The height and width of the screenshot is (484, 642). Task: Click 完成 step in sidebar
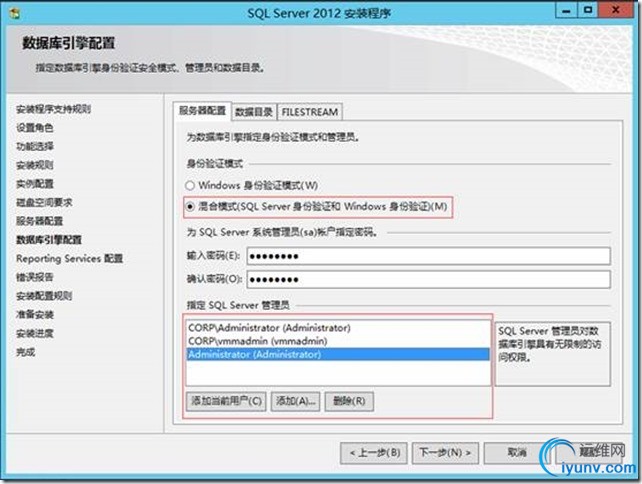[x=25, y=352]
